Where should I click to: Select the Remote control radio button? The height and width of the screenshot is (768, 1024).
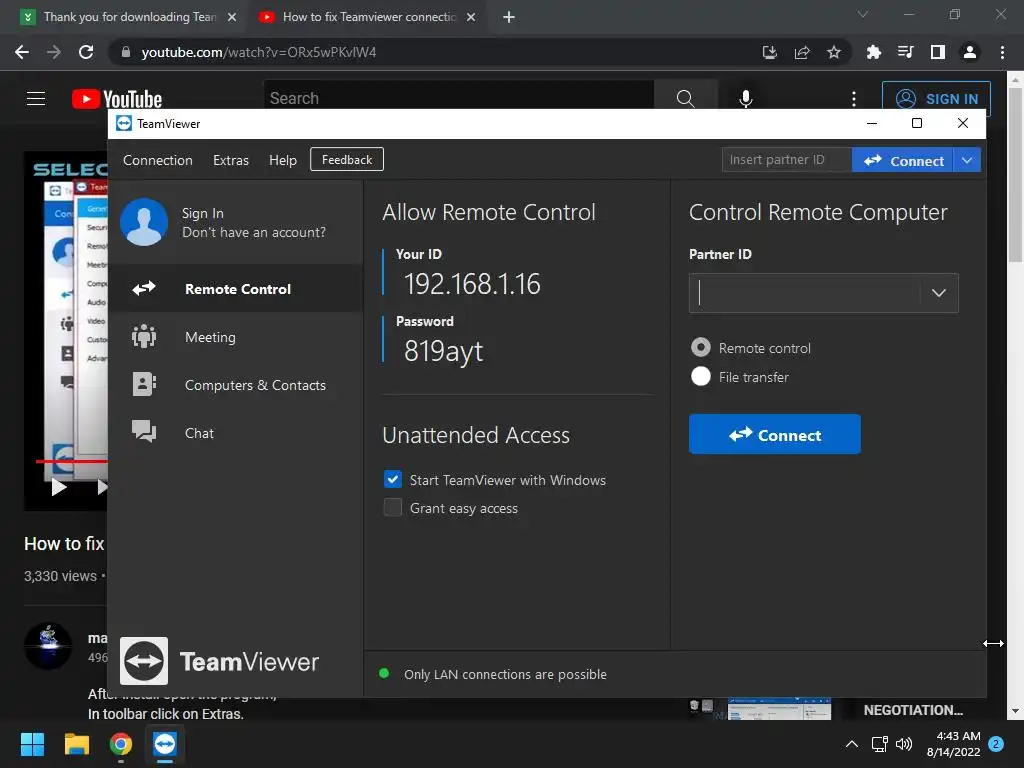pos(701,347)
